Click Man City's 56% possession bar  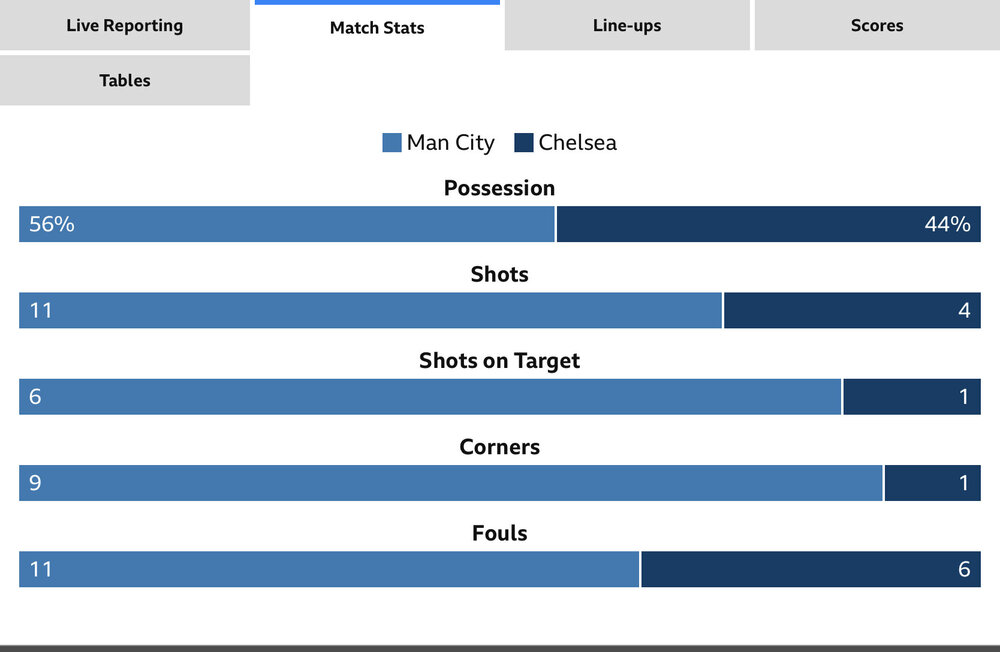click(286, 224)
